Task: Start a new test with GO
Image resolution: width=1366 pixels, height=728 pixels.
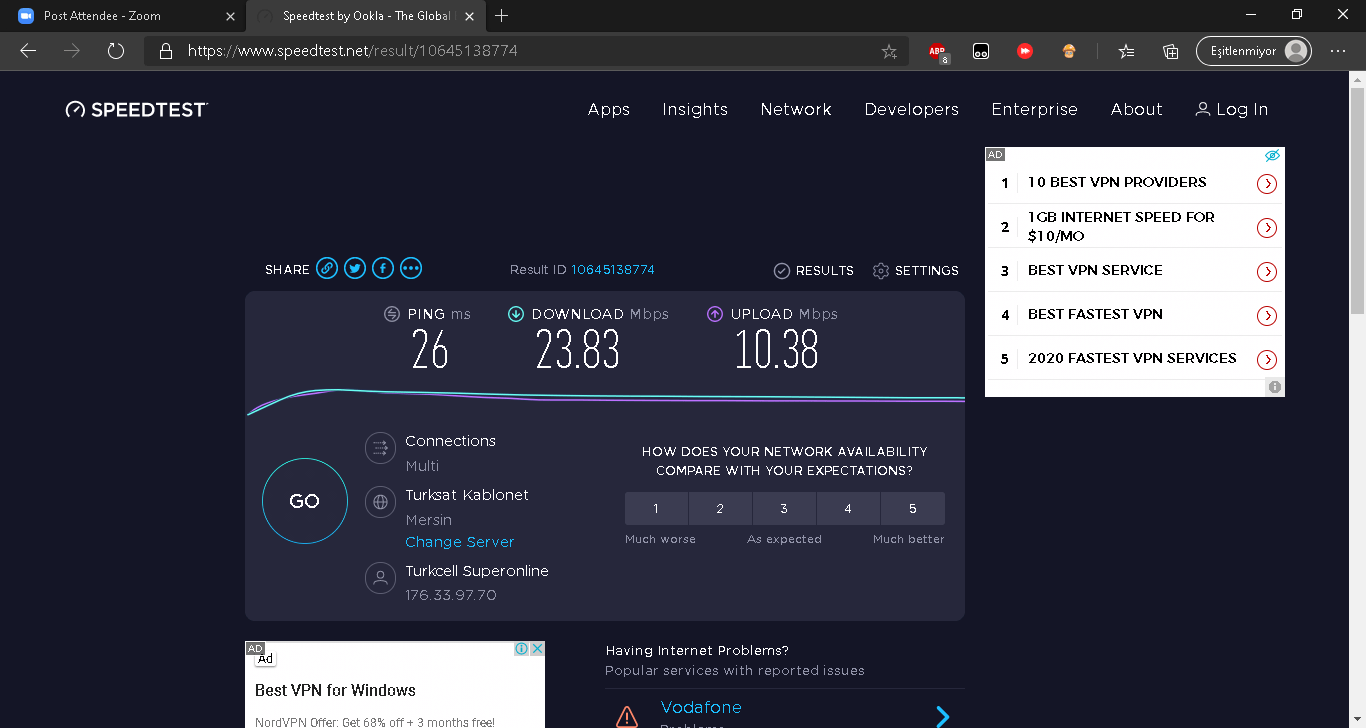Action: [x=305, y=501]
